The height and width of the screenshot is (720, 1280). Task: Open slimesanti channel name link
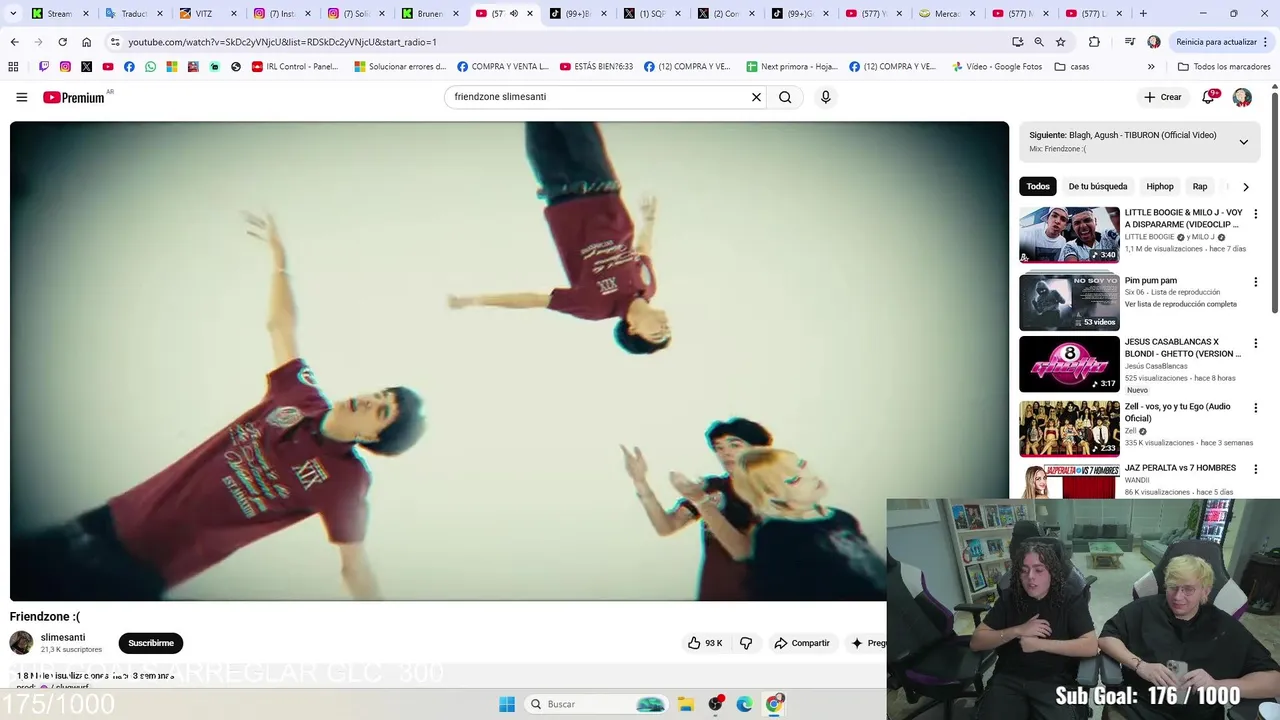point(63,637)
